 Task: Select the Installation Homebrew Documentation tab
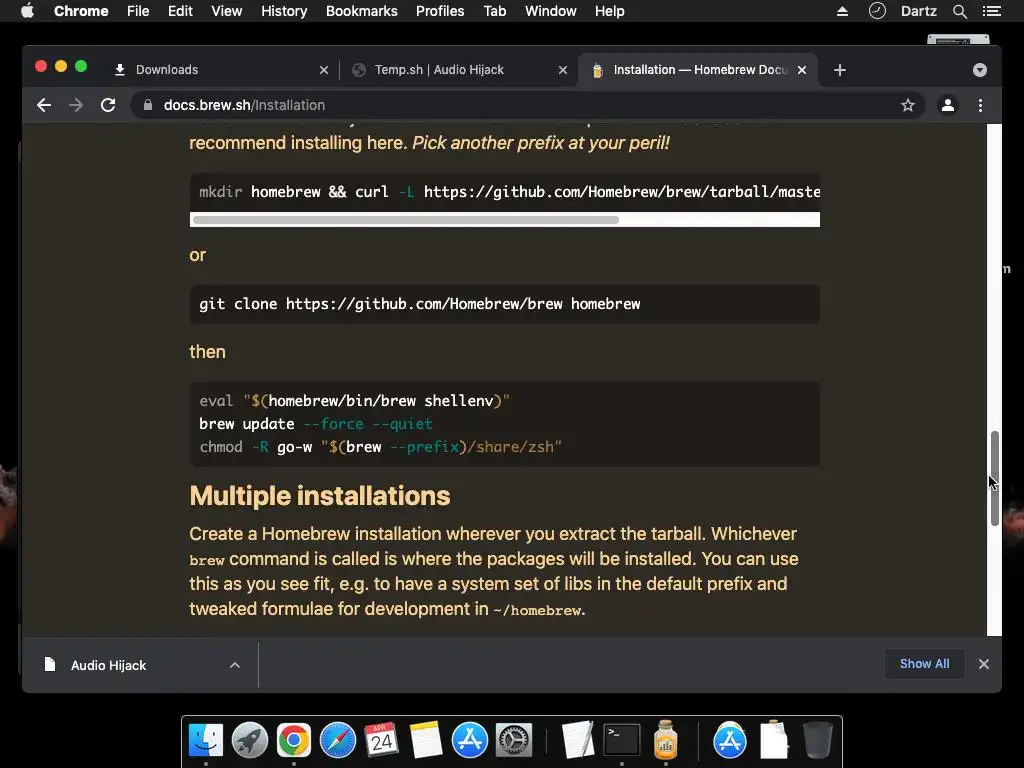(x=697, y=70)
